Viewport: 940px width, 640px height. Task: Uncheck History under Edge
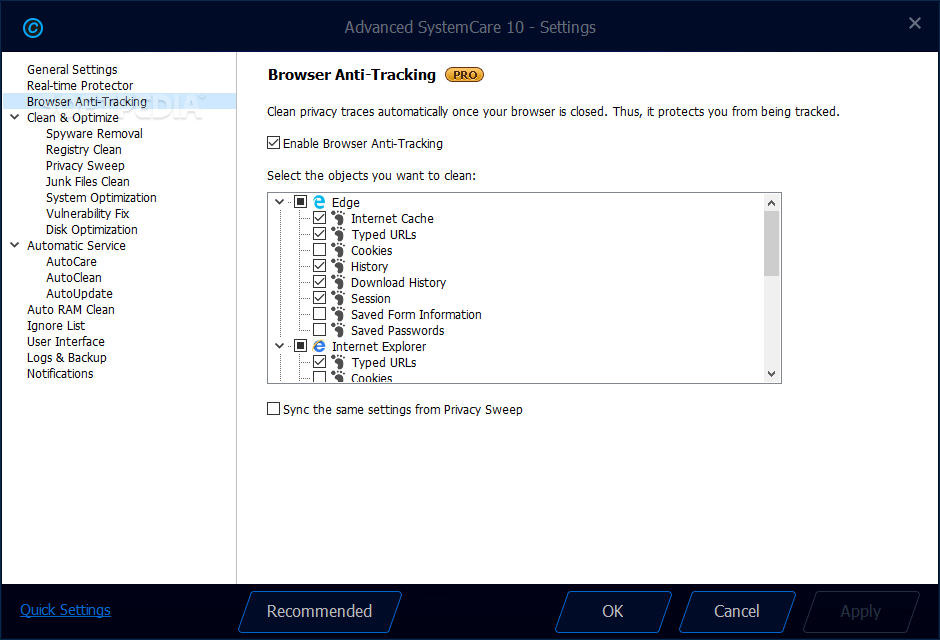pyautogui.click(x=320, y=265)
